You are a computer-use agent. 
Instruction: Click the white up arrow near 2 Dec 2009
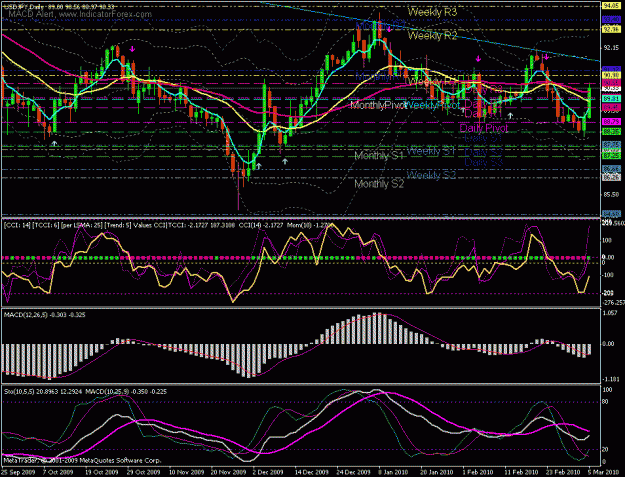(x=258, y=166)
